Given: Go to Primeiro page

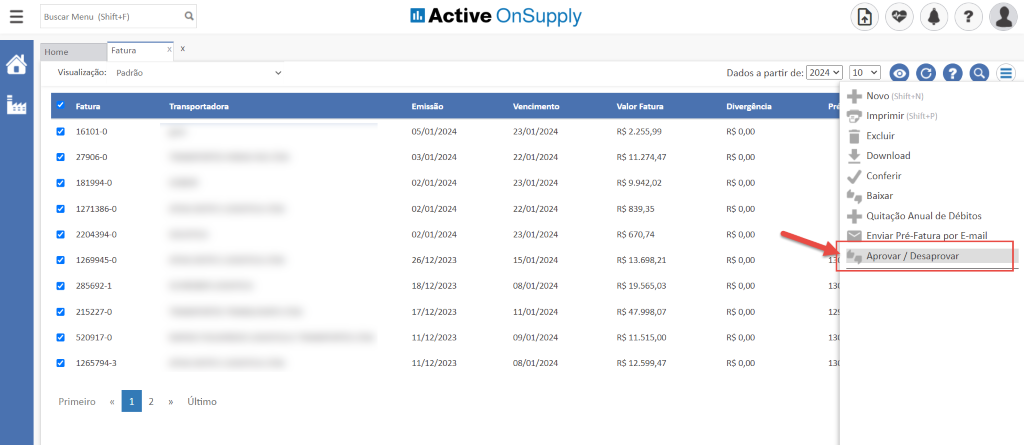Looking at the screenshot, I should tap(77, 402).
